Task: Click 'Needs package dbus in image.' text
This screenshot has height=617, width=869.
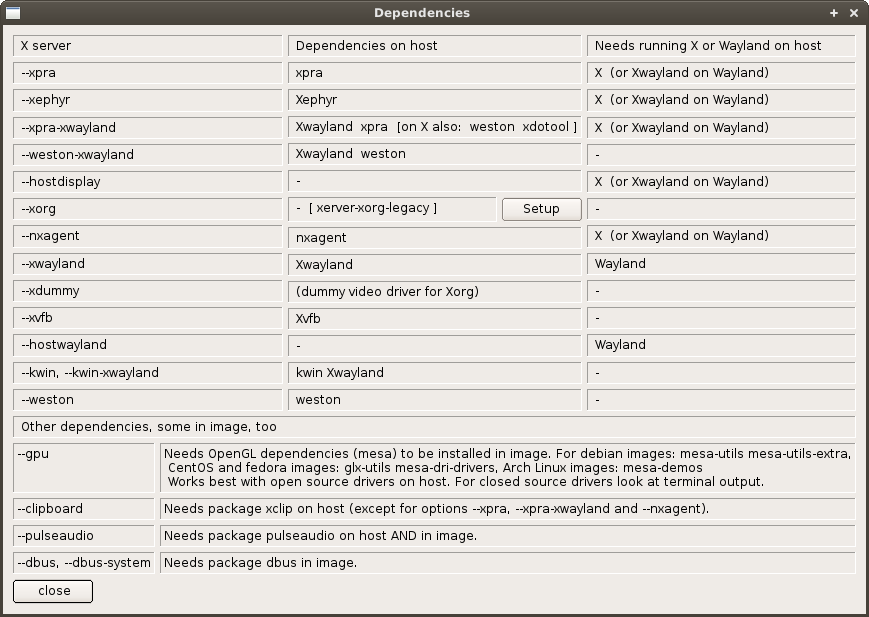Action: point(508,563)
